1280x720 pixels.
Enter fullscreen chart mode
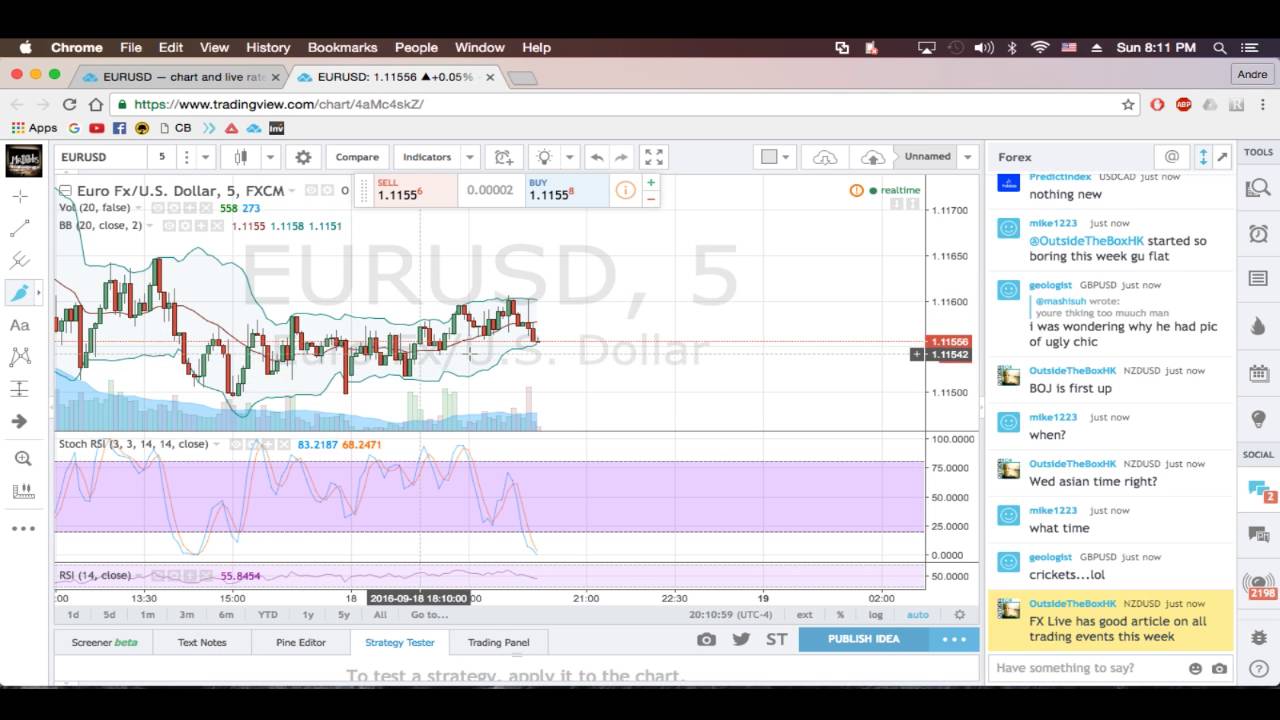(x=654, y=157)
